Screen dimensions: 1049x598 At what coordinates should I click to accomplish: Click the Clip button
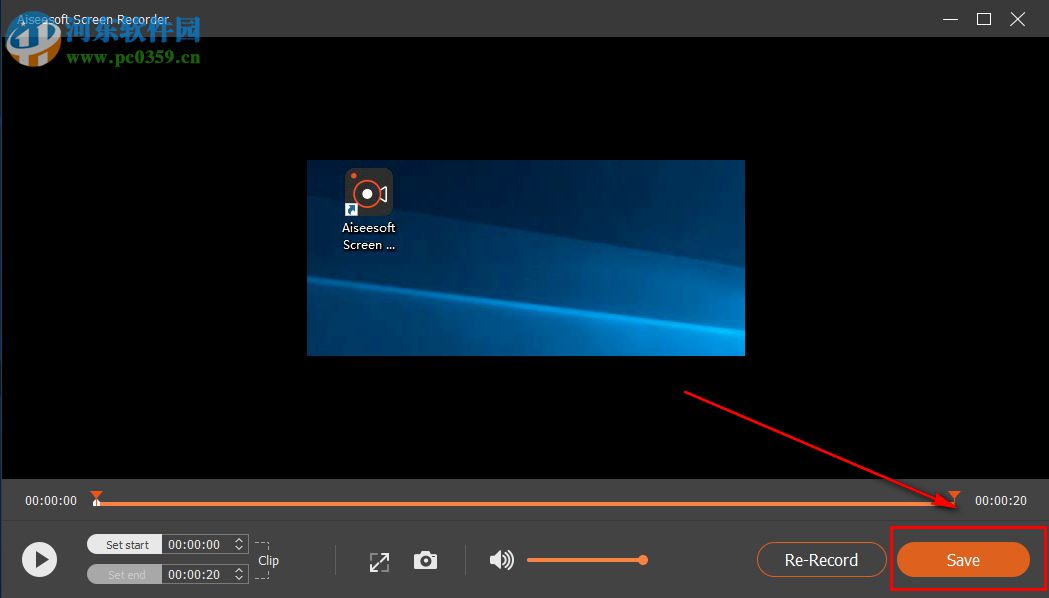(x=268, y=561)
